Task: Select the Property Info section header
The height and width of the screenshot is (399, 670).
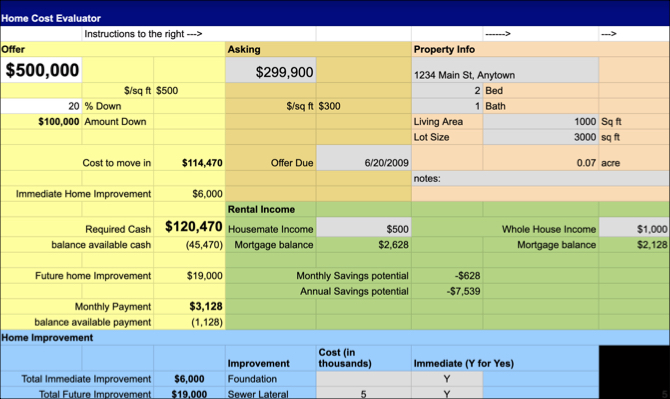Action: [x=444, y=49]
